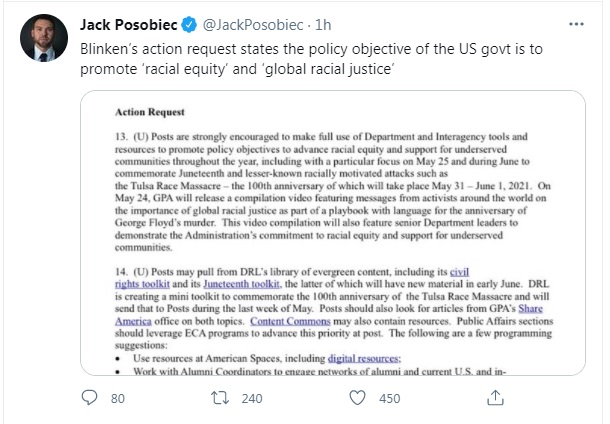Retweet with the arrows icon
Screen dimensions: 610x424
pyautogui.click(x=220, y=398)
